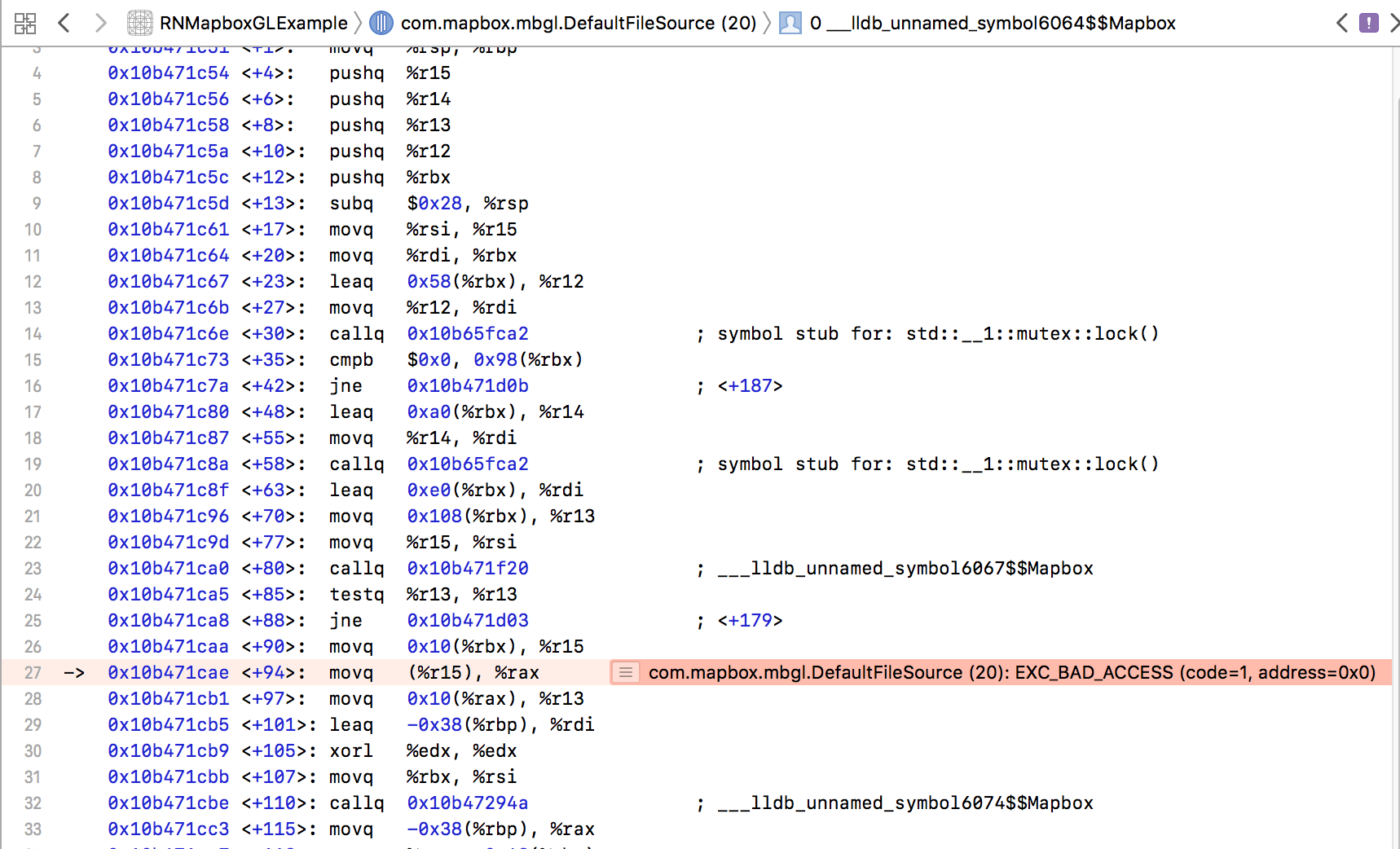The image size is (1400, 849).
Task: Expand the EXC_BAD_ACCESS annotation lines icon
Action: (626, 672)
